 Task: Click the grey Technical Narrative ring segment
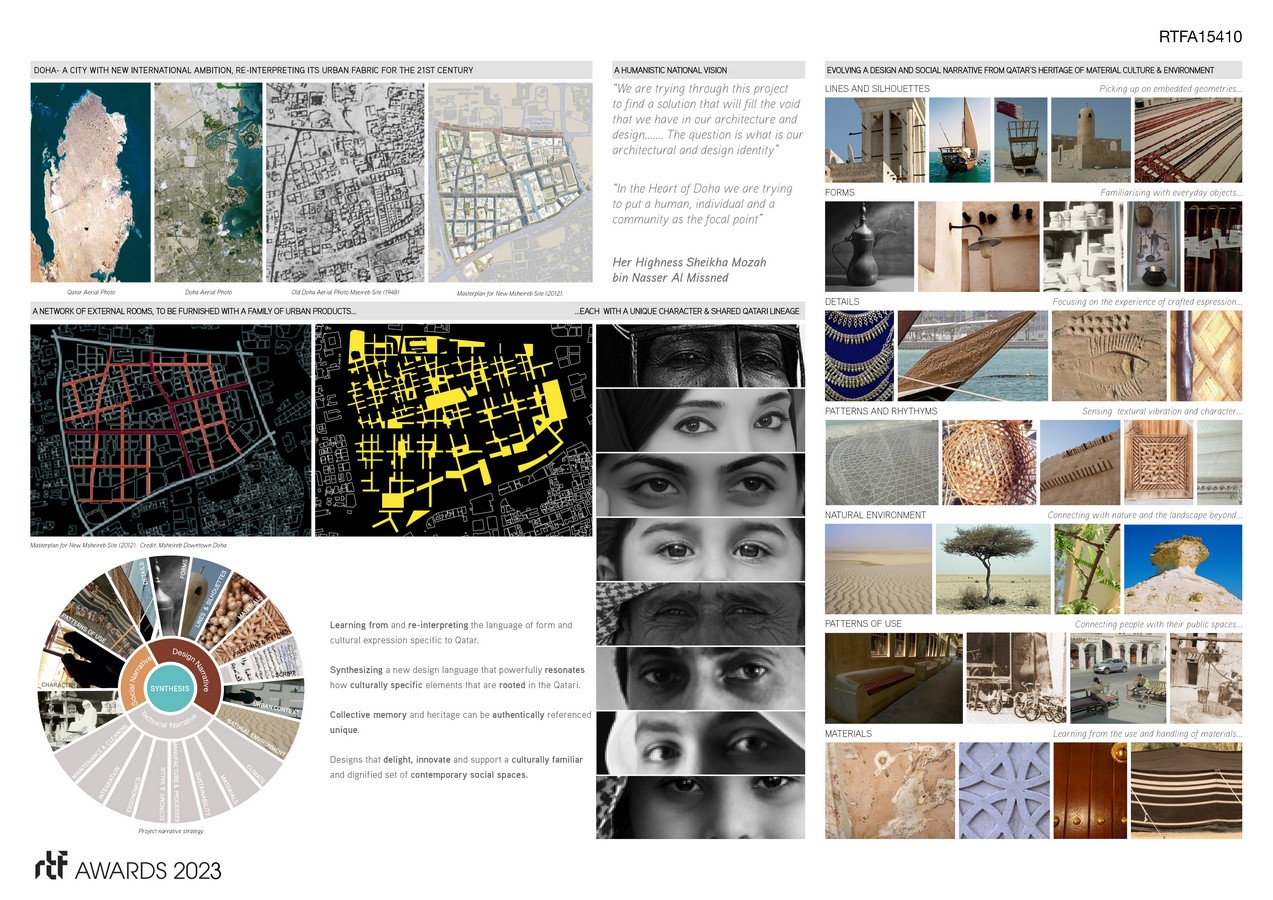170,728
